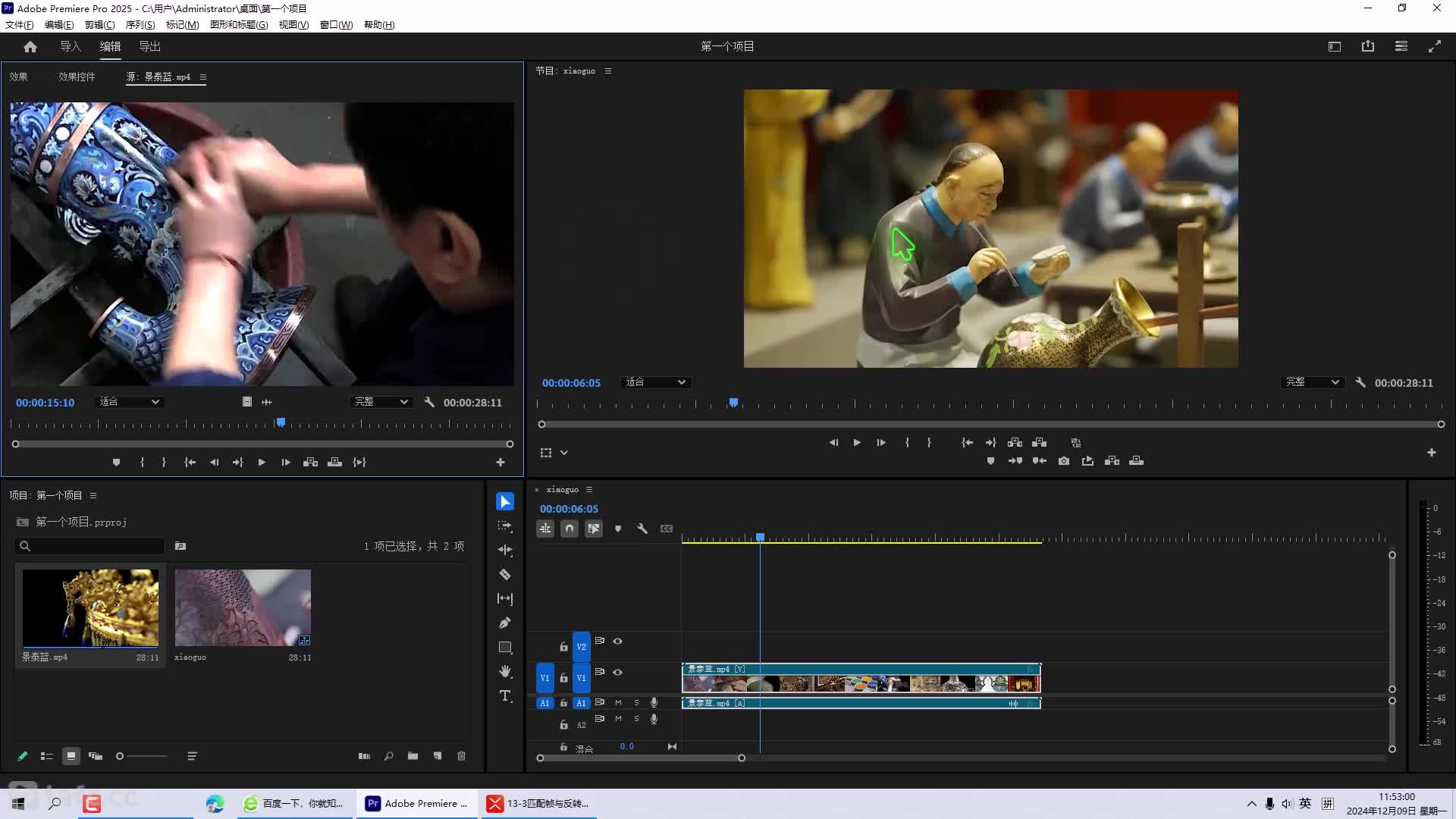The height and width of the screenshot is (819, 1456).
Task: Play the Source monitor clip
Action: (x=262, y=463)
